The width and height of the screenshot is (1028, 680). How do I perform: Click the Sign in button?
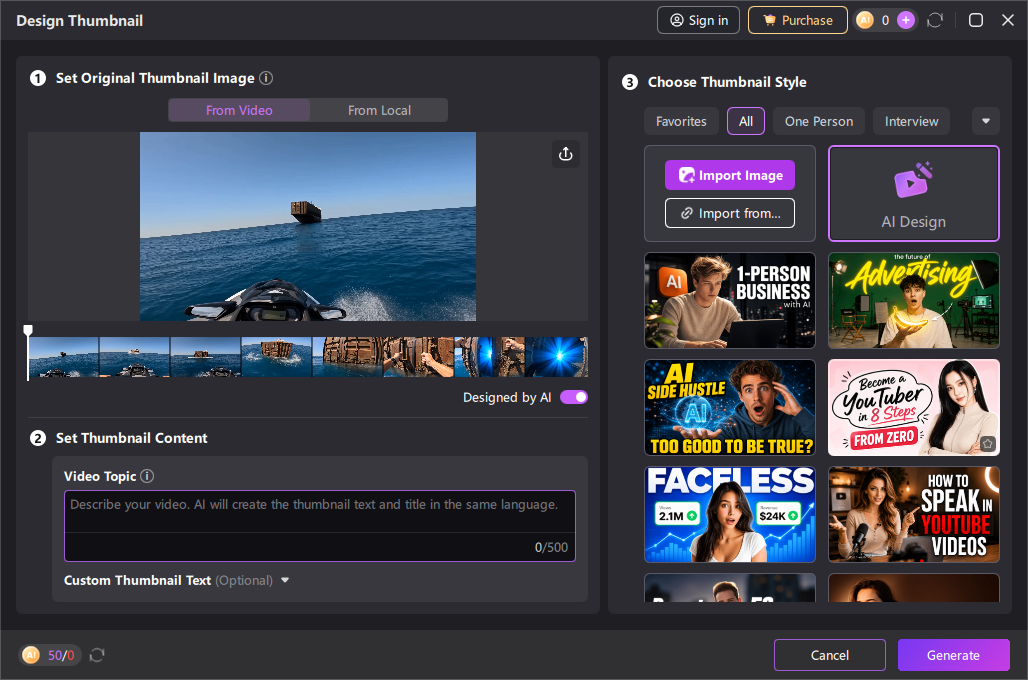click(698, 20)
